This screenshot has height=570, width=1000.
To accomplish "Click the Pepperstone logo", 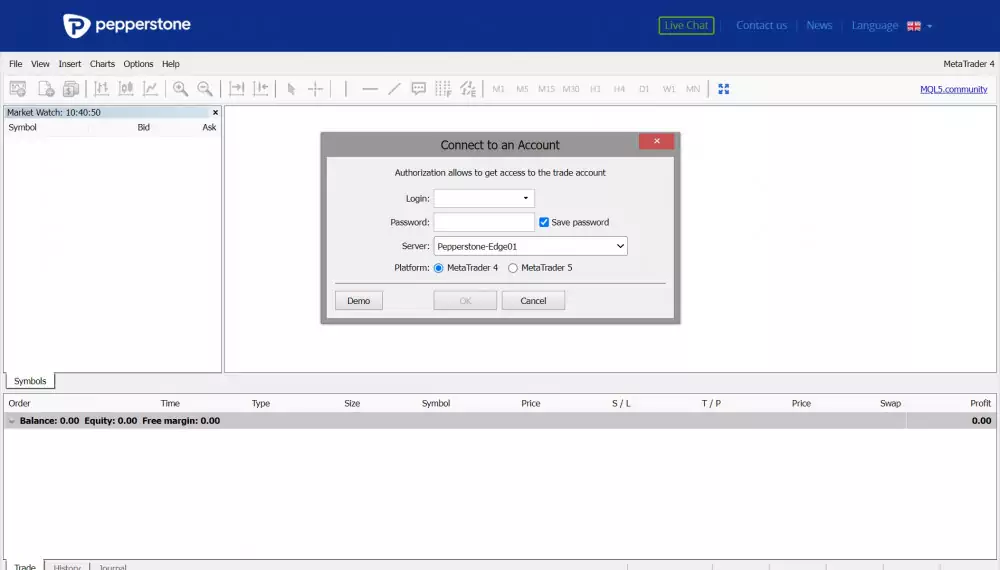I will tap(127, 26).
